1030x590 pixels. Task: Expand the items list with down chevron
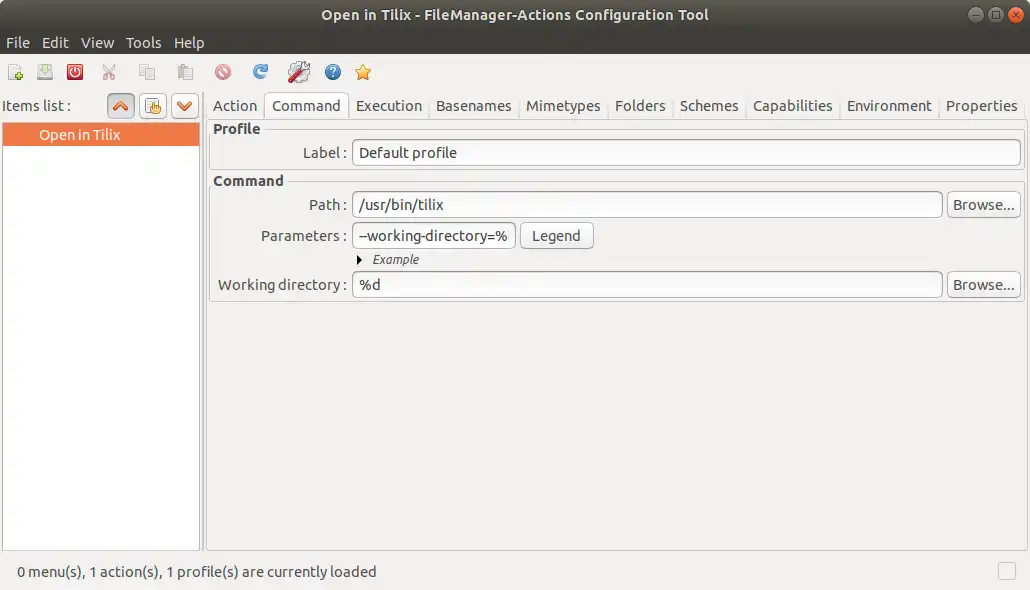tap(185, 106)
